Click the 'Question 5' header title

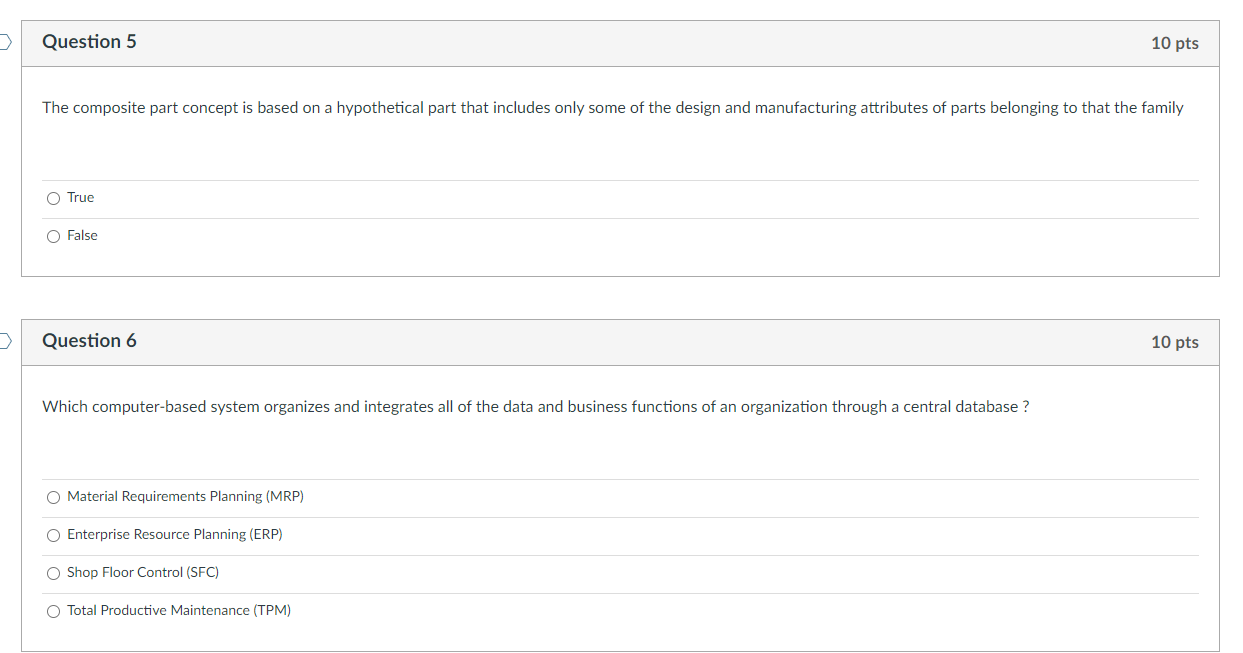89,42
